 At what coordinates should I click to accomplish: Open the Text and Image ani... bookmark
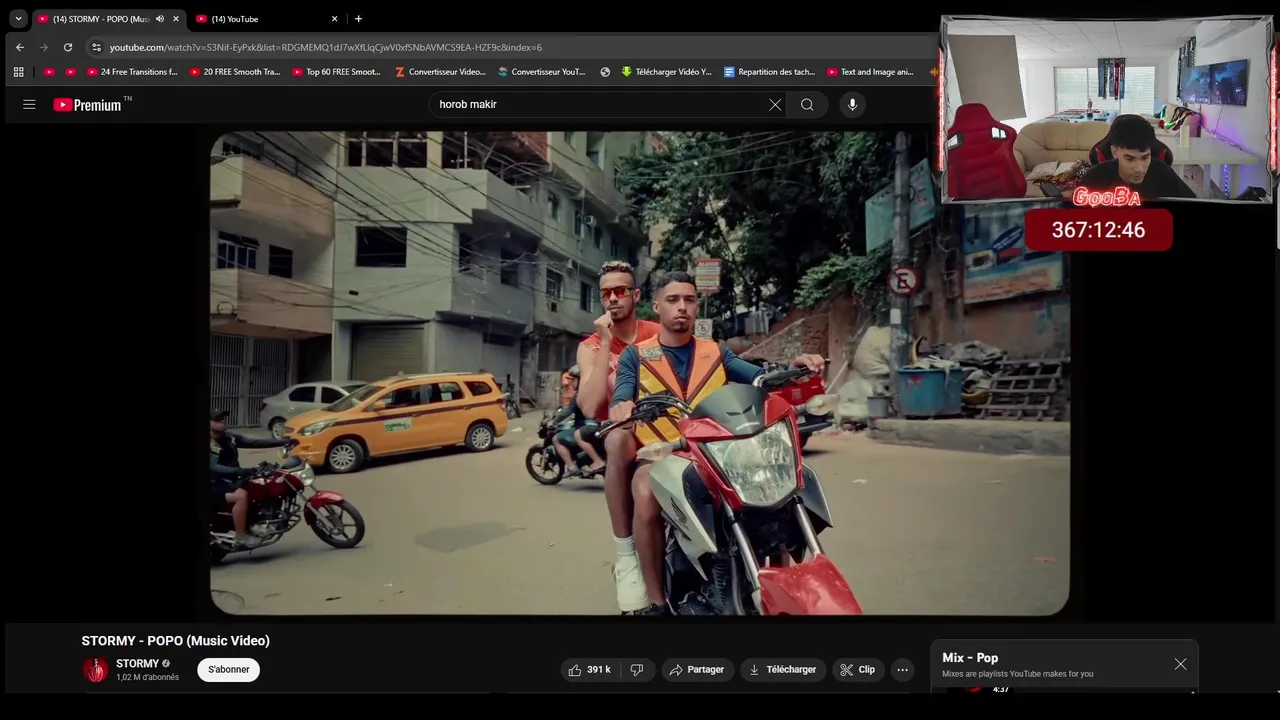tap(871, 72)
